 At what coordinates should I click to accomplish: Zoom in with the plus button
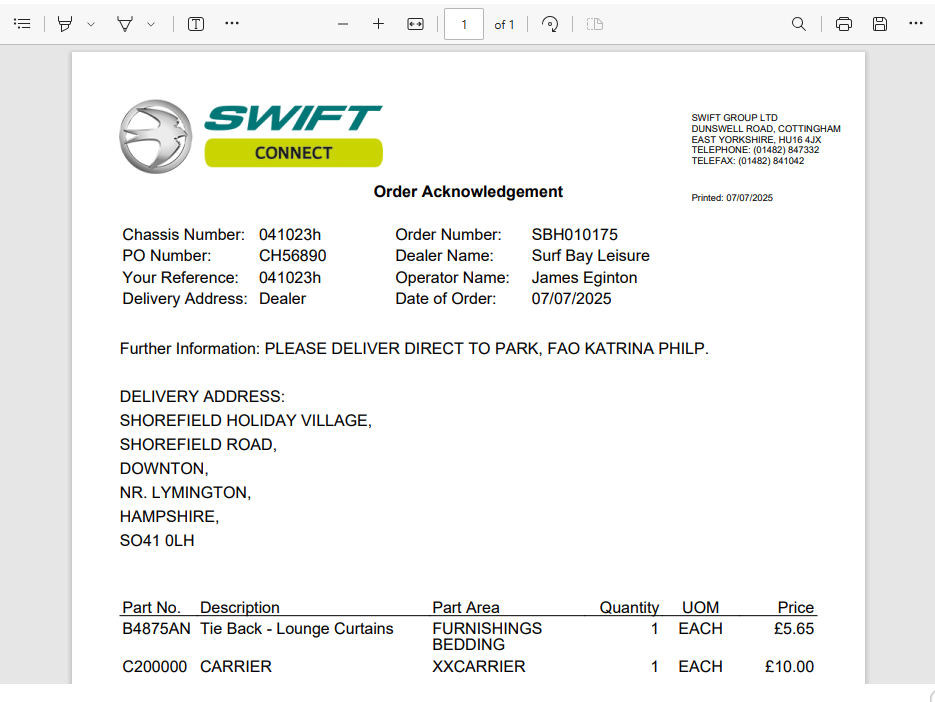[378, 24]
